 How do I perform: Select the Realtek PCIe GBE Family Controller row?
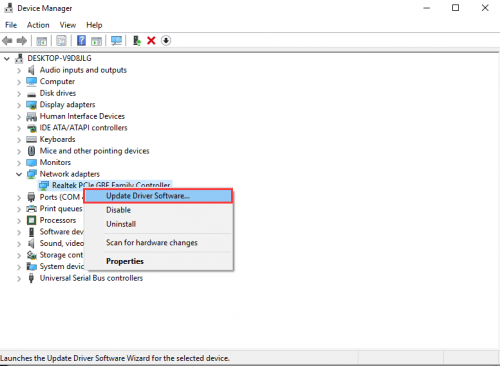pos(105,185)
